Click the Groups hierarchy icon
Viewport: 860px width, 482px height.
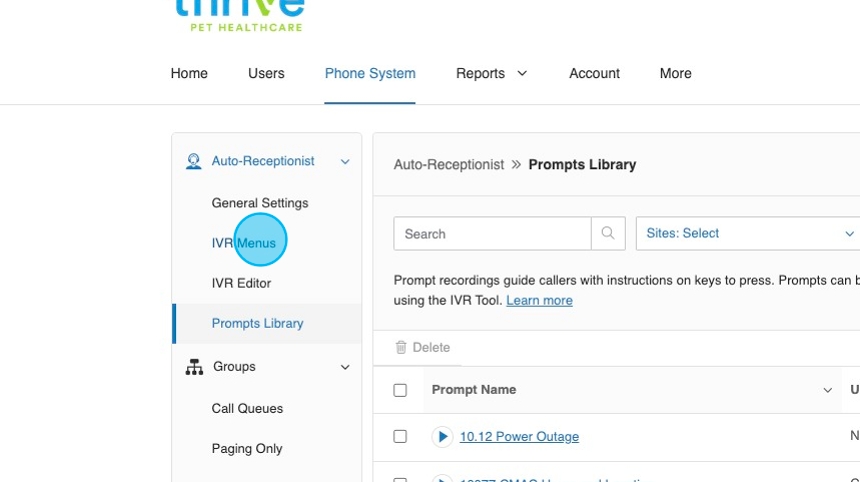[194, 367]
